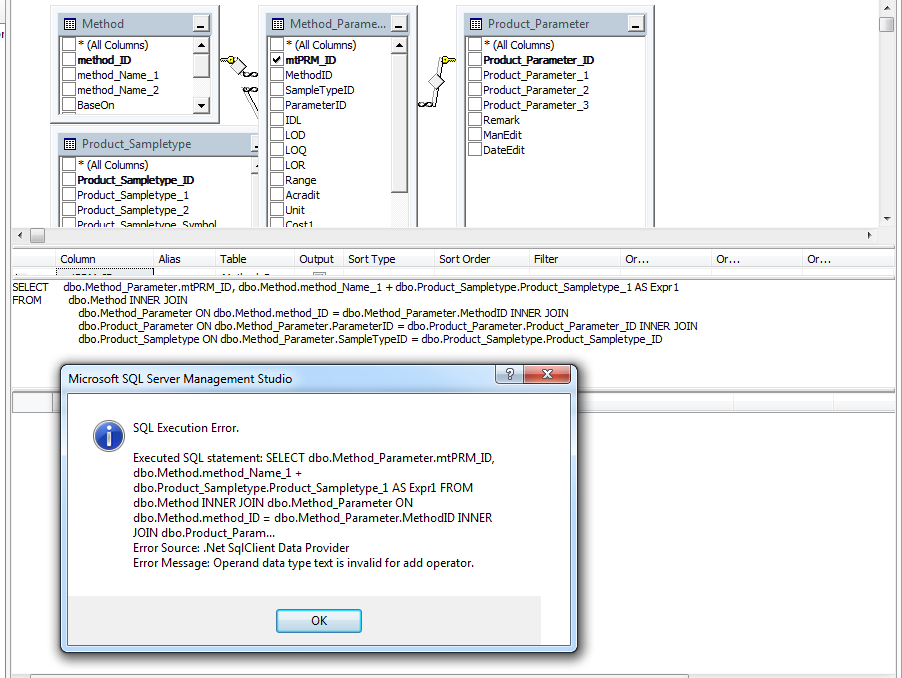
Task: Click Method table scroll up arrow
Action: click(201, 45)
